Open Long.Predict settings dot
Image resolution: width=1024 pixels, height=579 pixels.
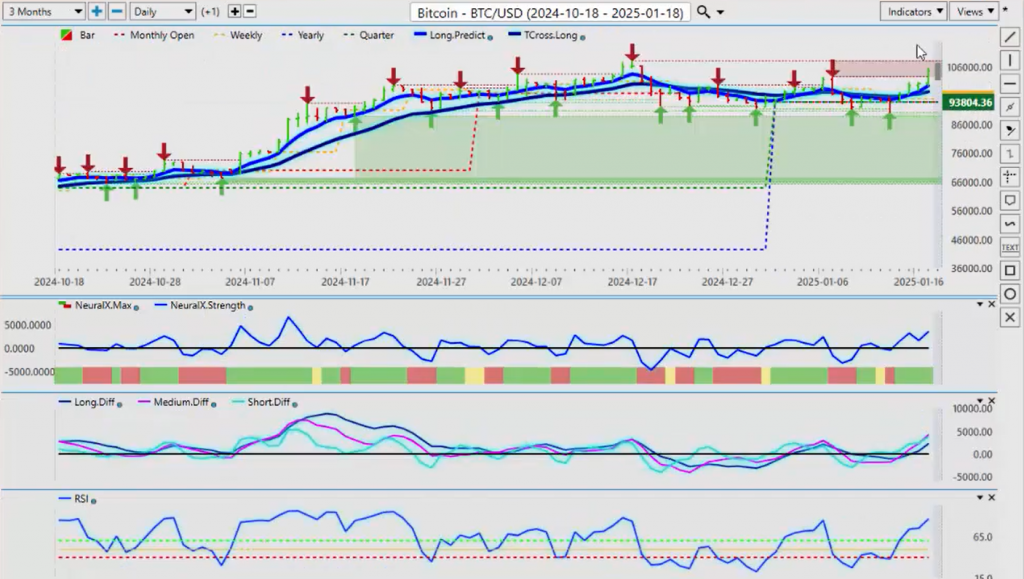tap(490, 37)
